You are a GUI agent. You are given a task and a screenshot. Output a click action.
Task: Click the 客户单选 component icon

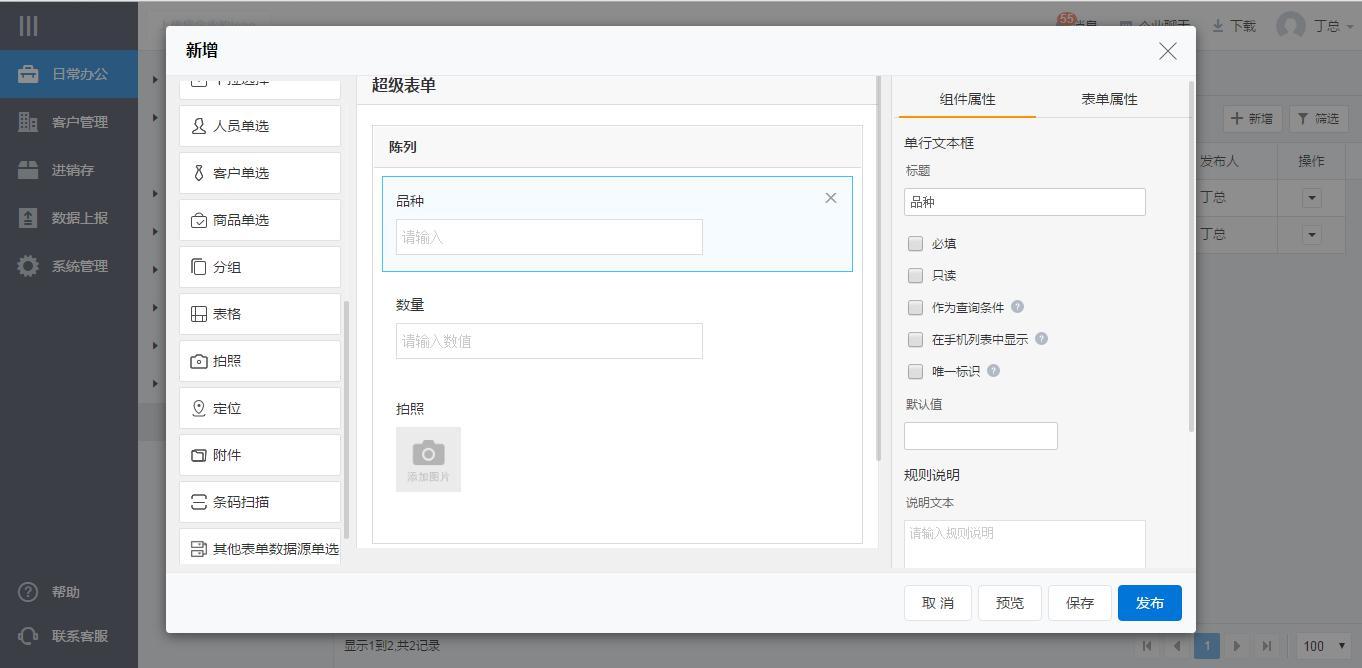point(199,173)
